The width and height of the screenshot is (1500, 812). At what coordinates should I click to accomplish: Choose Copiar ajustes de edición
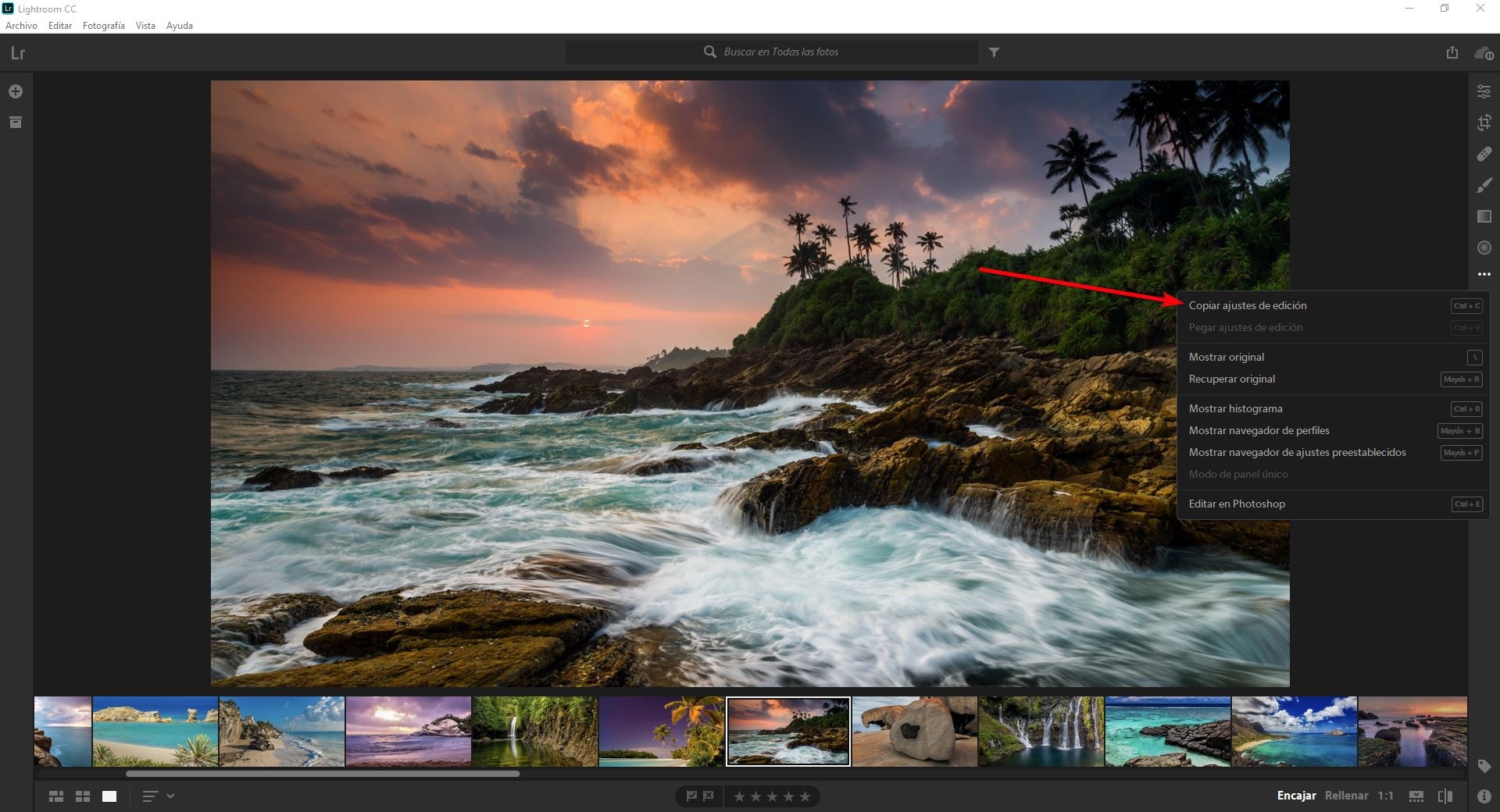click(x=1333, y=306)
